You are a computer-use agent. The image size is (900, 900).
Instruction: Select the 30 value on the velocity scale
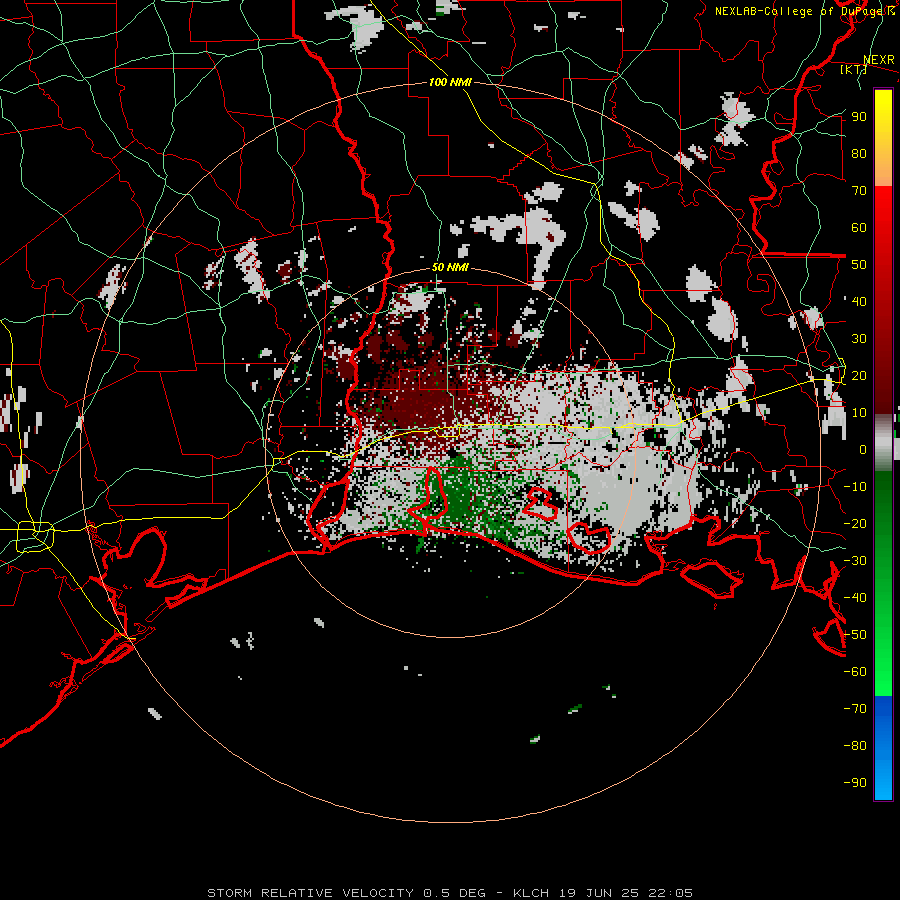coord(859,339)
